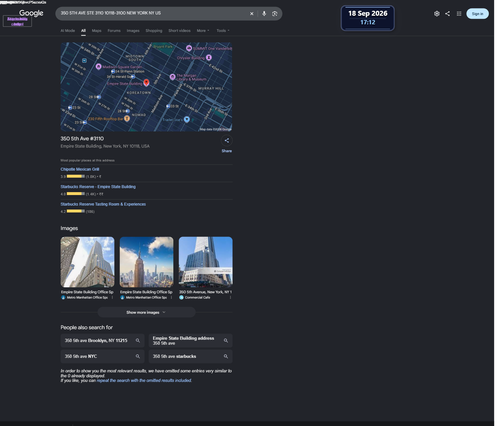Click repeat the search with omitted results link
The height and width of the screenshot is (426, 500).
144,380
